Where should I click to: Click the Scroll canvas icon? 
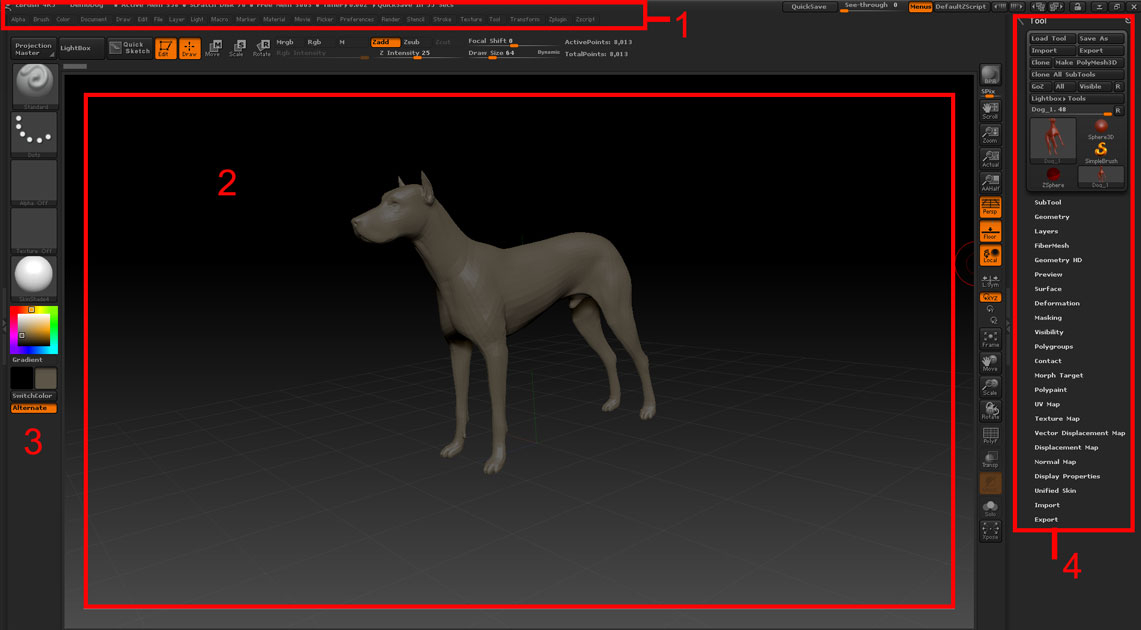990,111
